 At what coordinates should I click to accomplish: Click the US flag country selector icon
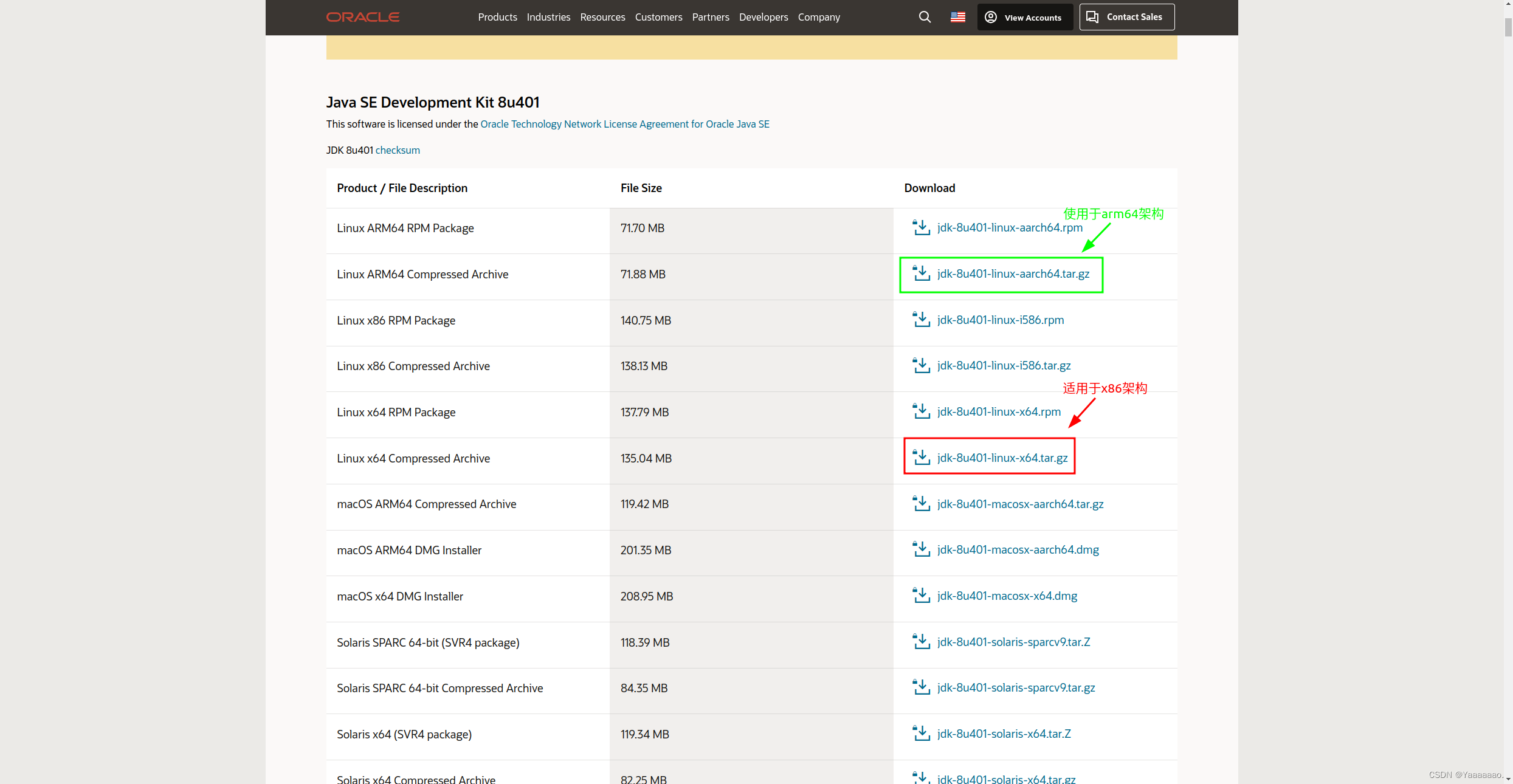pos(958,17)
